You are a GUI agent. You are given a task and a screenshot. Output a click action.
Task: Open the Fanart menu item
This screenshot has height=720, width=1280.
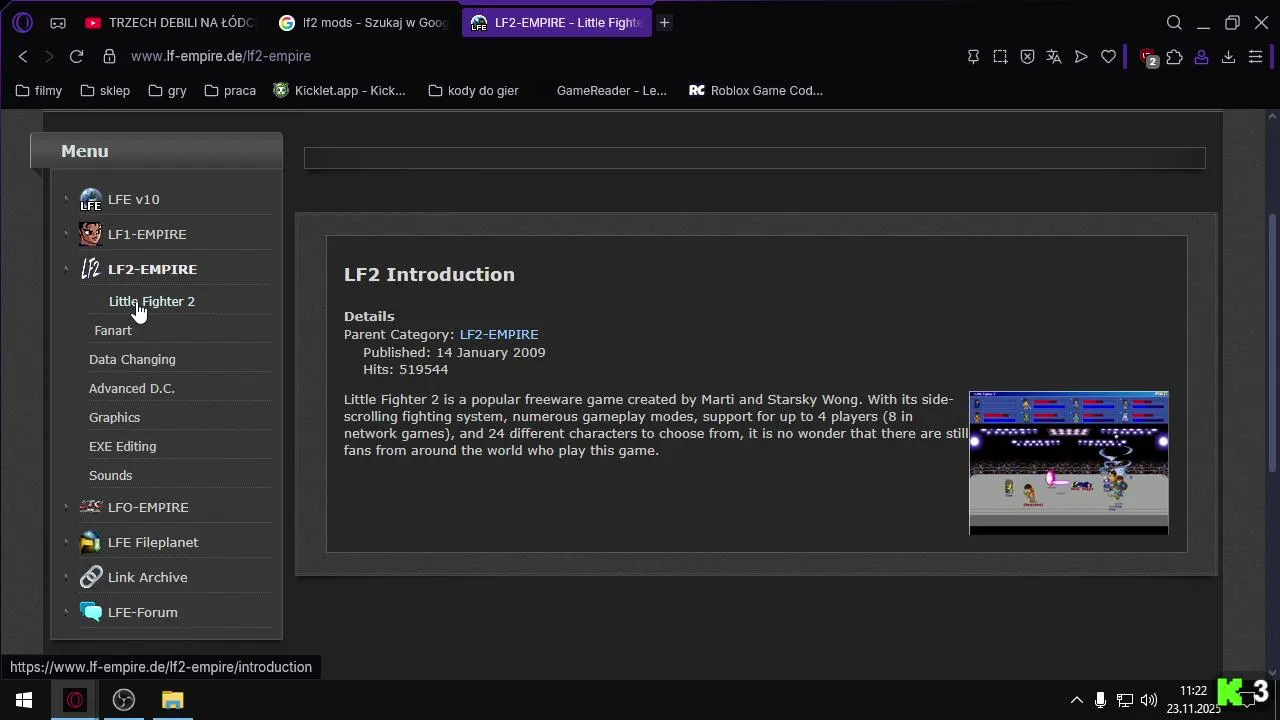point(113,330)
